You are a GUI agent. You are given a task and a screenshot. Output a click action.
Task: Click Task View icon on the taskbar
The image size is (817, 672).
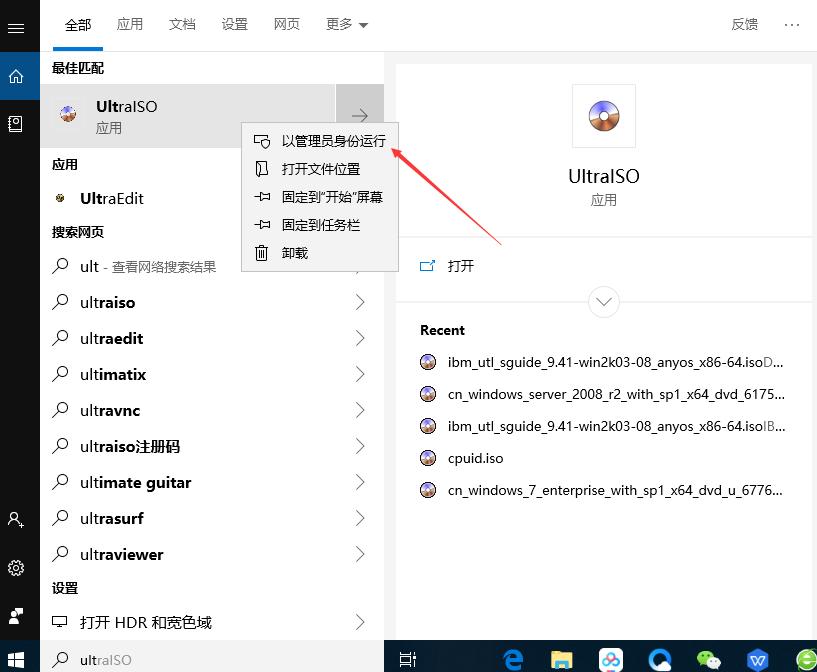tap(407, 658)
